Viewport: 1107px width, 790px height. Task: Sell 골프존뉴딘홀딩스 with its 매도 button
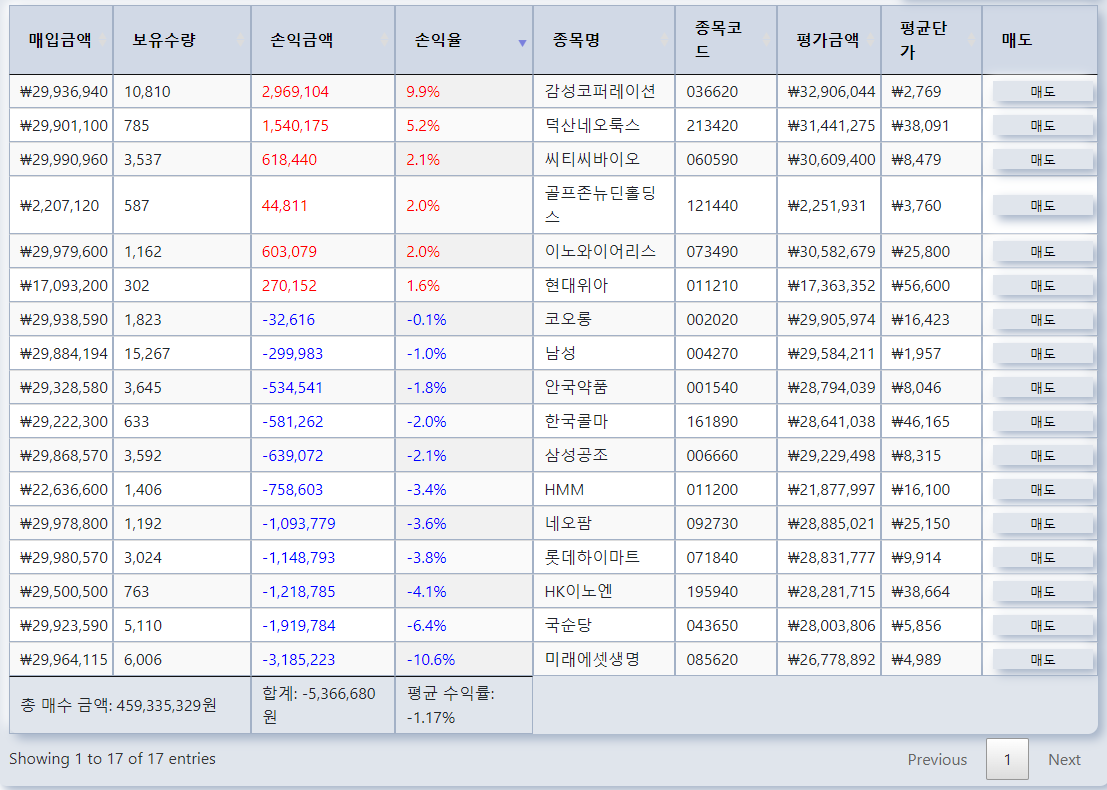(1043, 205)
